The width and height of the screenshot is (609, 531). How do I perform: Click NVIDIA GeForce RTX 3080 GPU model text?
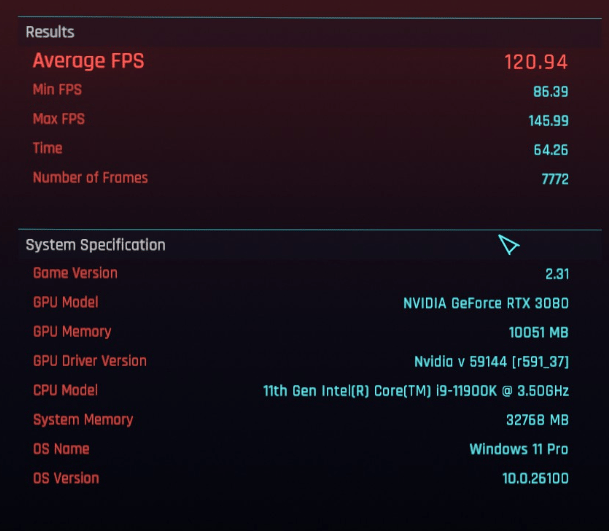click(x=486, y=303)
